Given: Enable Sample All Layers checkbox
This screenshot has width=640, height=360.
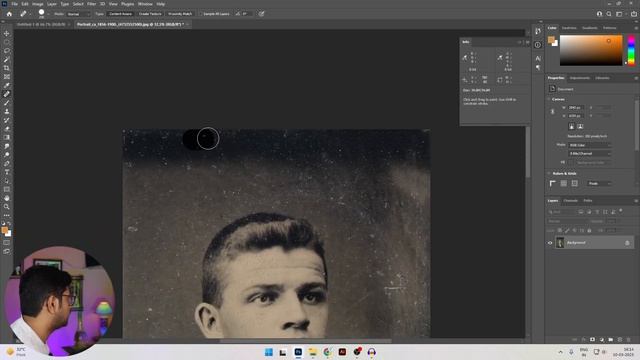Looking at the screenshot, I should pyautogui.click(x=201, y=14).
